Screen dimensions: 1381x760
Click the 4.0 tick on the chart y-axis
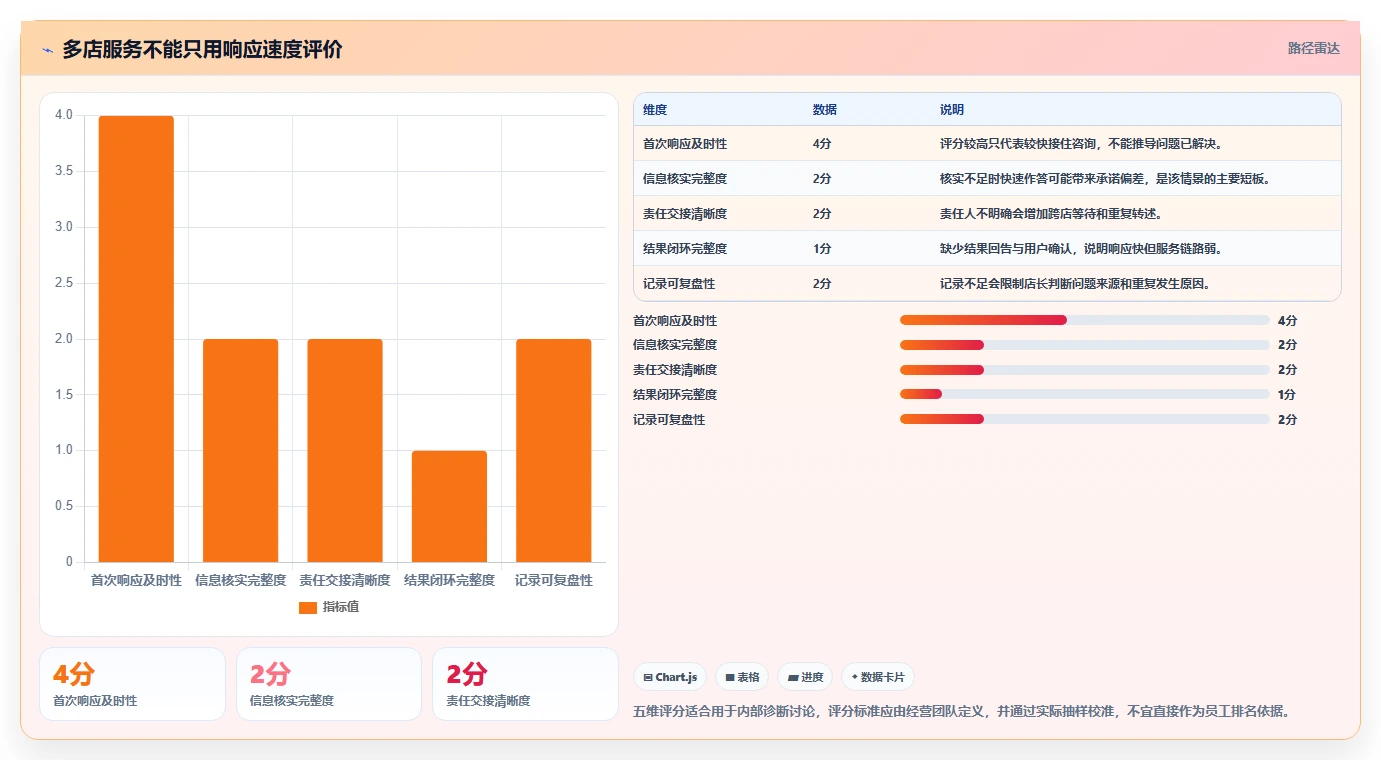[64, 115]
